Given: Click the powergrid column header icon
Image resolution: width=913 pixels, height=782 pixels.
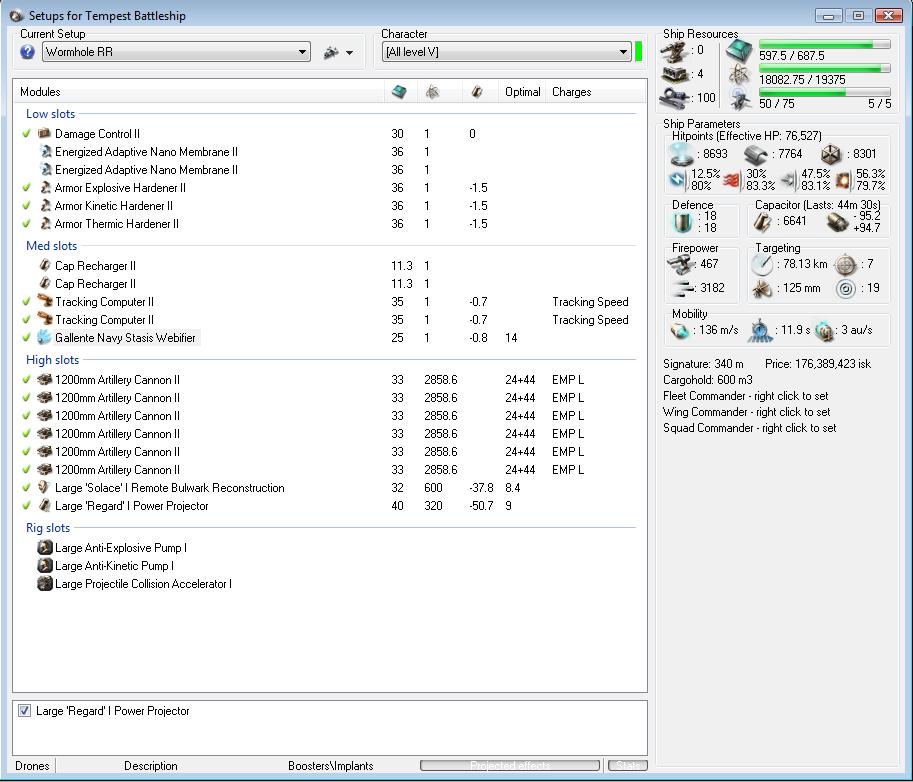Looking at the screenshot, I should [432, 91].
